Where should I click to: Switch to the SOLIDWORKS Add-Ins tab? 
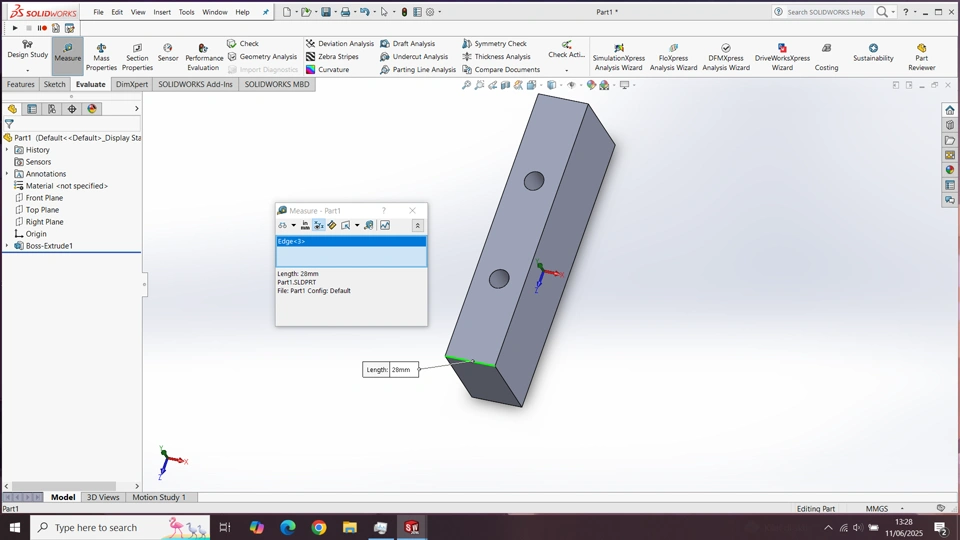(195, 84)
